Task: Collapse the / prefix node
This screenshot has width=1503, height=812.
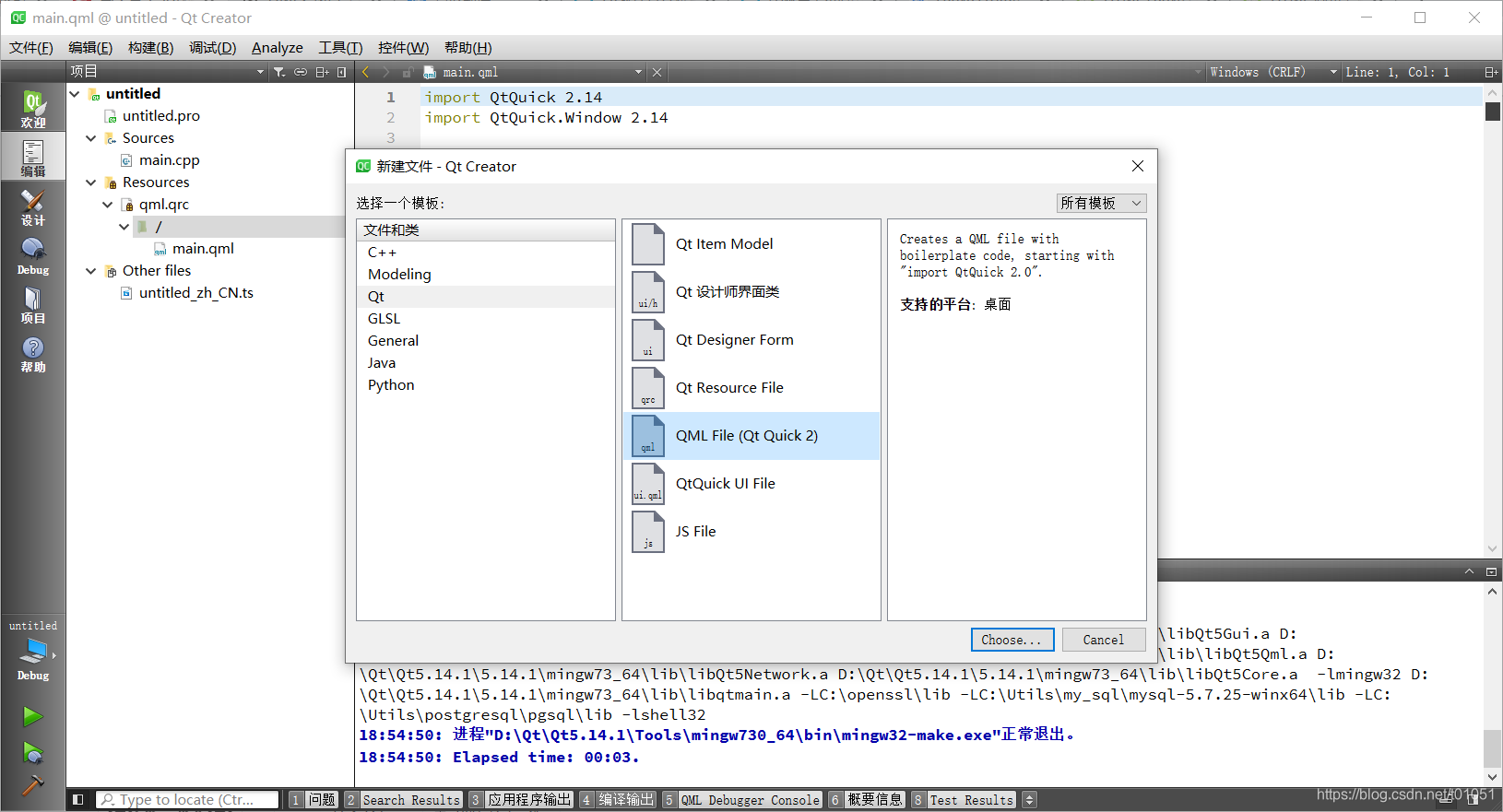Action: pos(124,227)
